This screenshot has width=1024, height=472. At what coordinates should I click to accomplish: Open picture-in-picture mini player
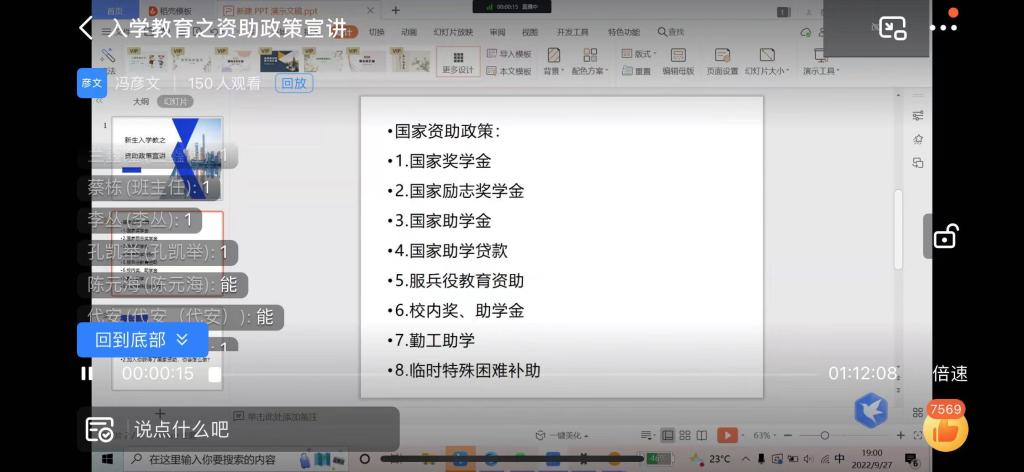[892, 28]
